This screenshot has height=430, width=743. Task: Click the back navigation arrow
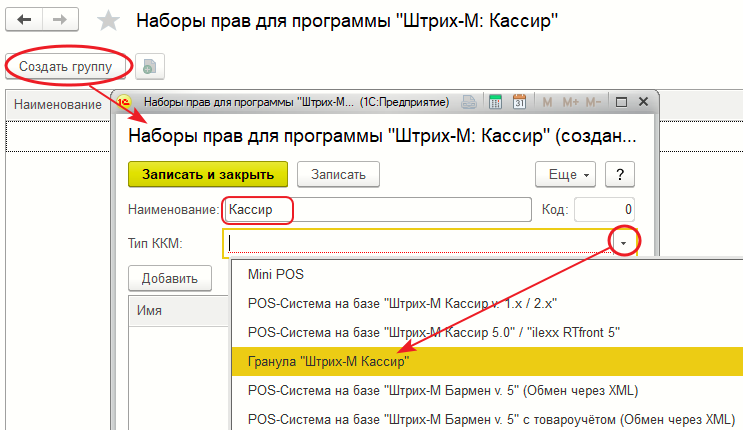coord(24,20)
